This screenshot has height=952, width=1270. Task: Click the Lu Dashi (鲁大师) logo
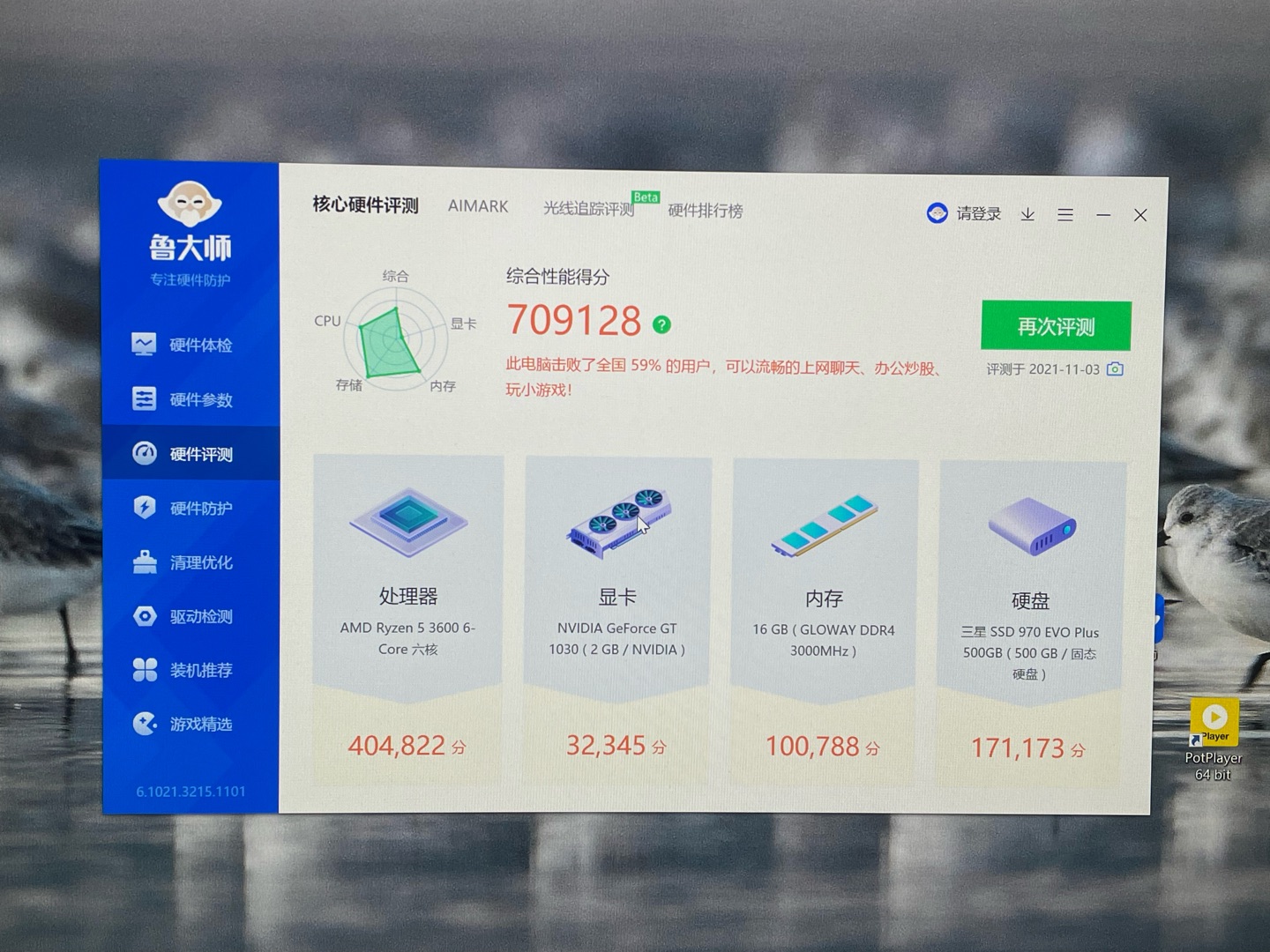[x=190, y=221]
